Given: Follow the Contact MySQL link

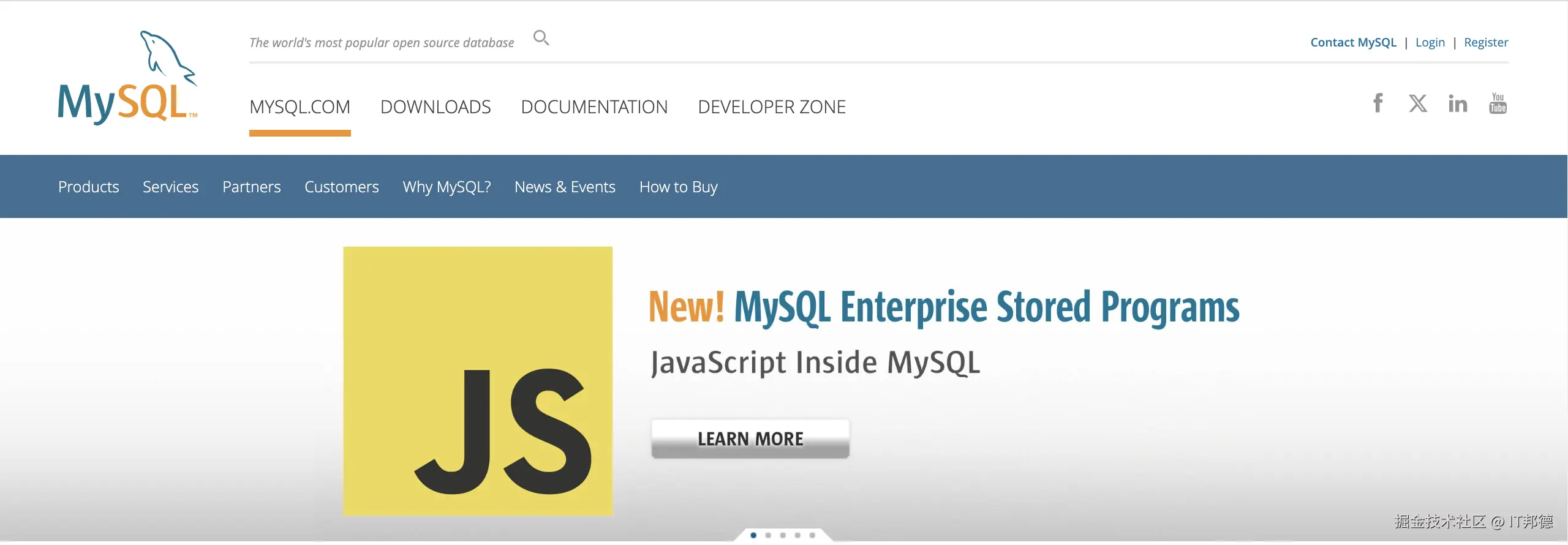Looking at the screenshot, I should click(1353, 42).
